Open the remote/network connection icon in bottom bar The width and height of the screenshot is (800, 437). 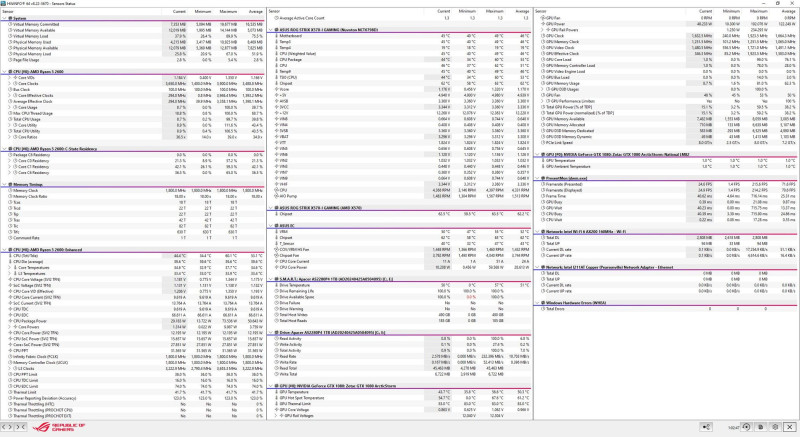point(707,427)
